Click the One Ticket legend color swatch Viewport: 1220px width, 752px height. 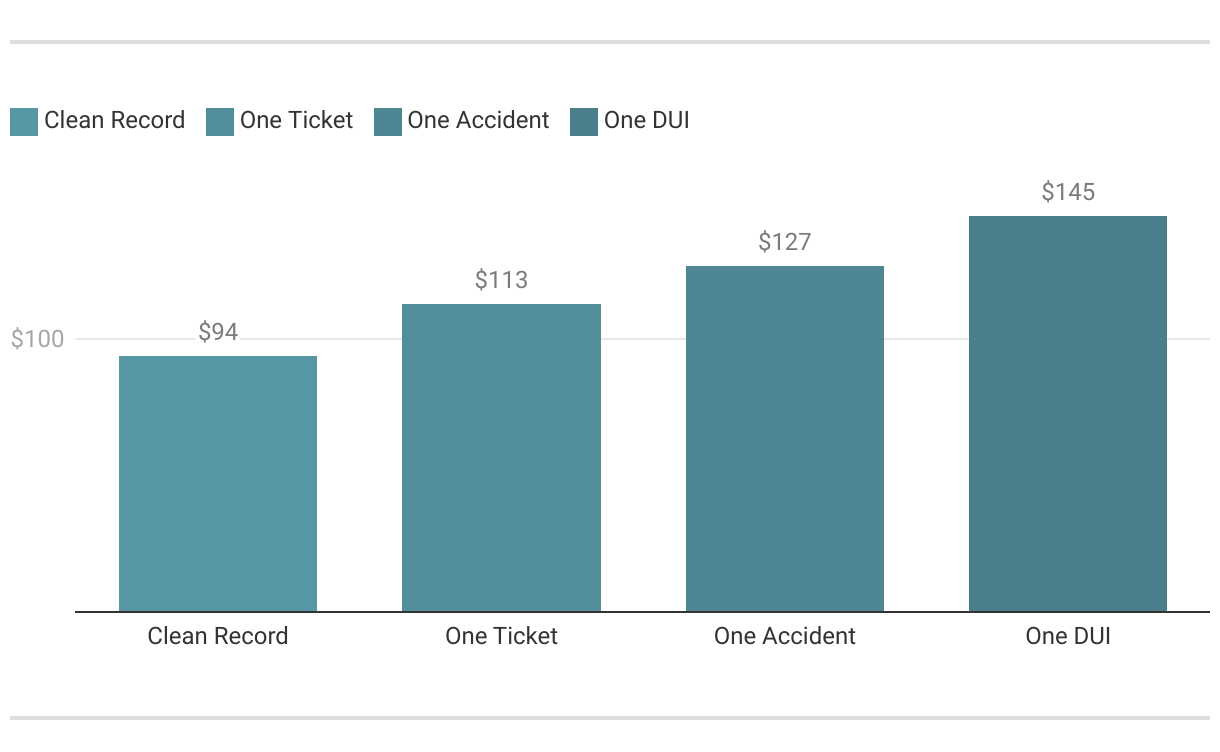[220, 122]
